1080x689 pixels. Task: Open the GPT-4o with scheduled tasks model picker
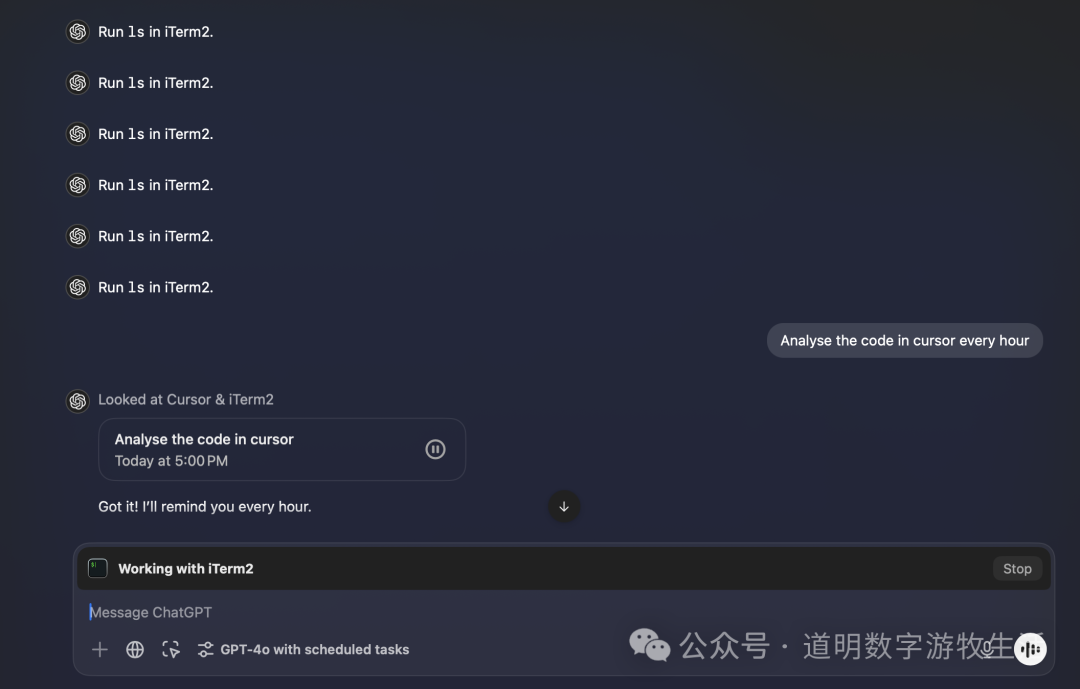(x=303, y=649)
